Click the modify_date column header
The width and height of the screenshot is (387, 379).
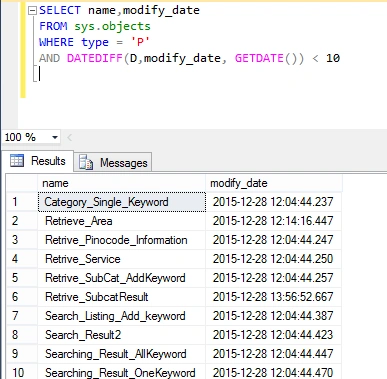[274, 183]
